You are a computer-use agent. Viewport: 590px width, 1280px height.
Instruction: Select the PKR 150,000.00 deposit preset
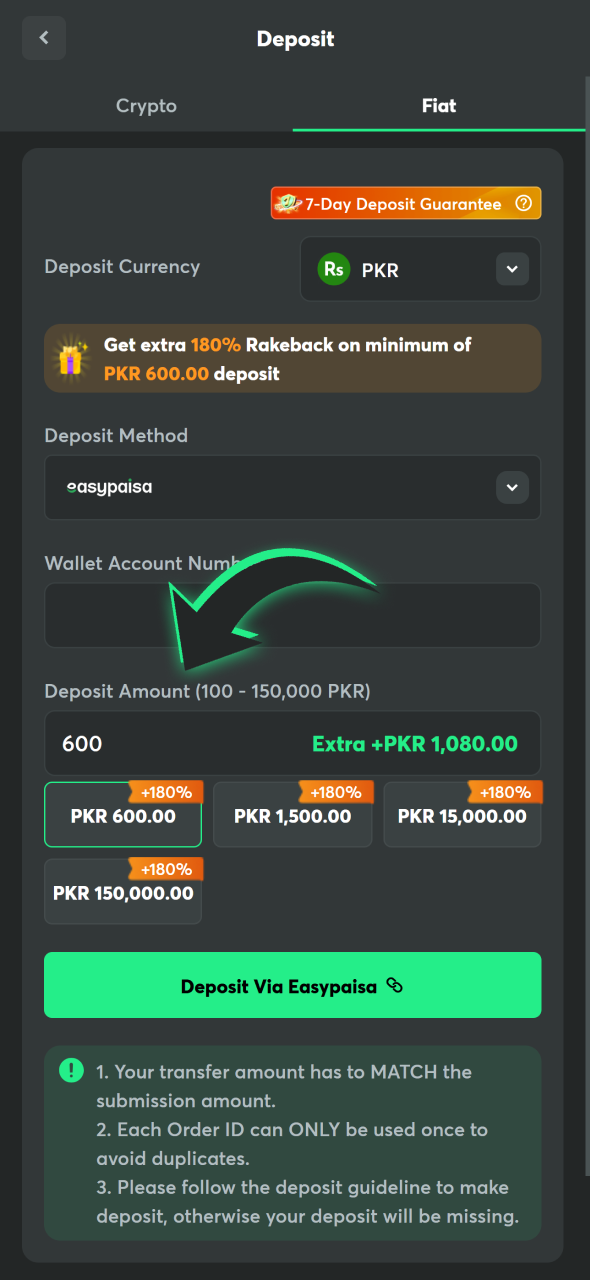click(122, 892)
